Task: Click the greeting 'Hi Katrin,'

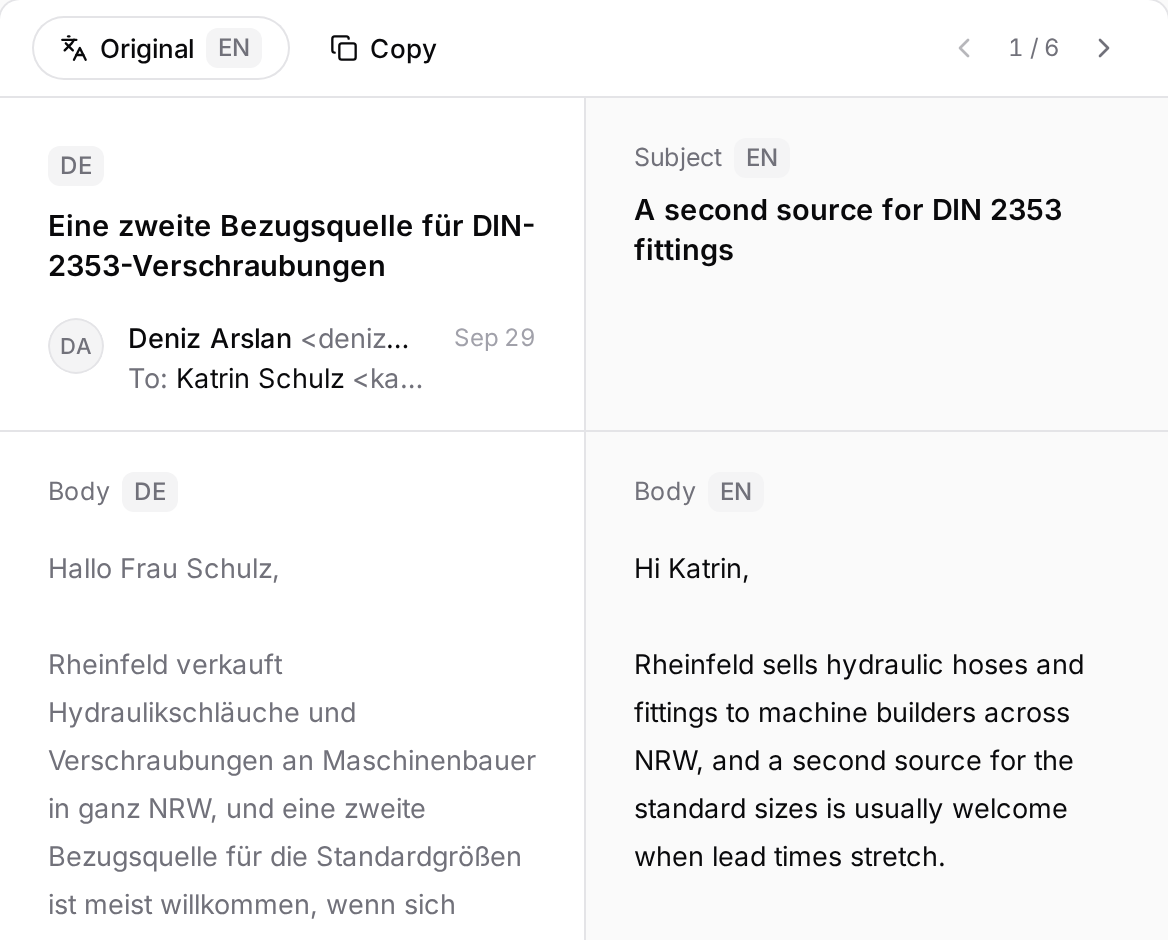Action: [x=691, y=569]
